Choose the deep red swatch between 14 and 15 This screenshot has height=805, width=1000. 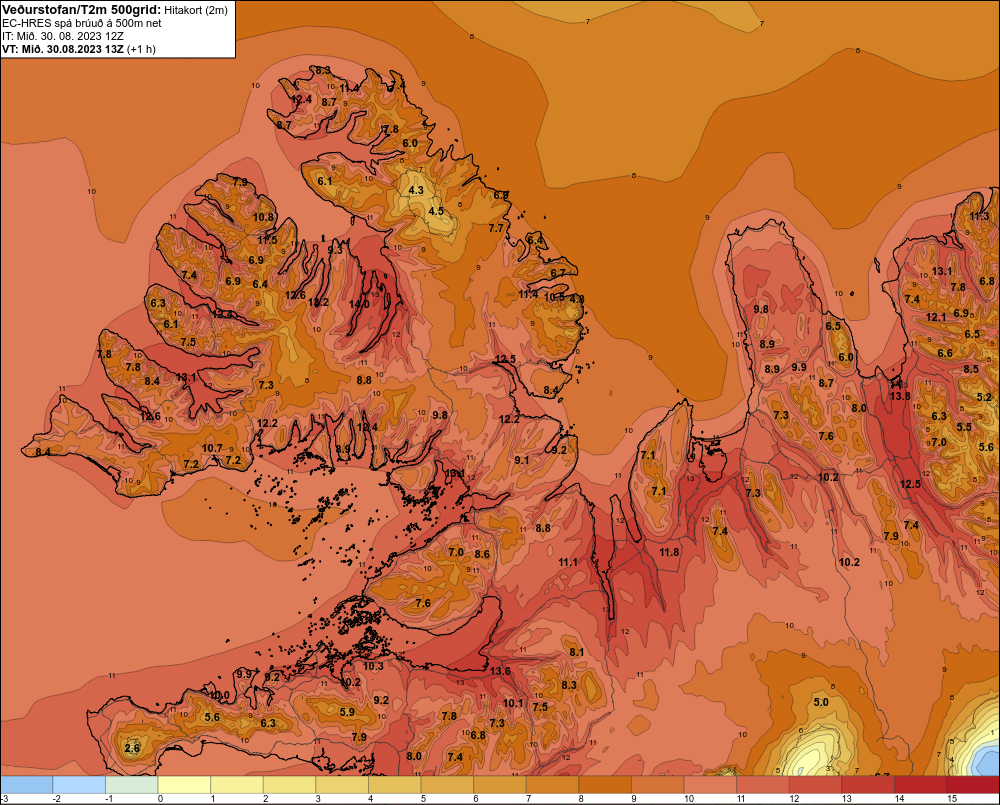click(920, 785)
